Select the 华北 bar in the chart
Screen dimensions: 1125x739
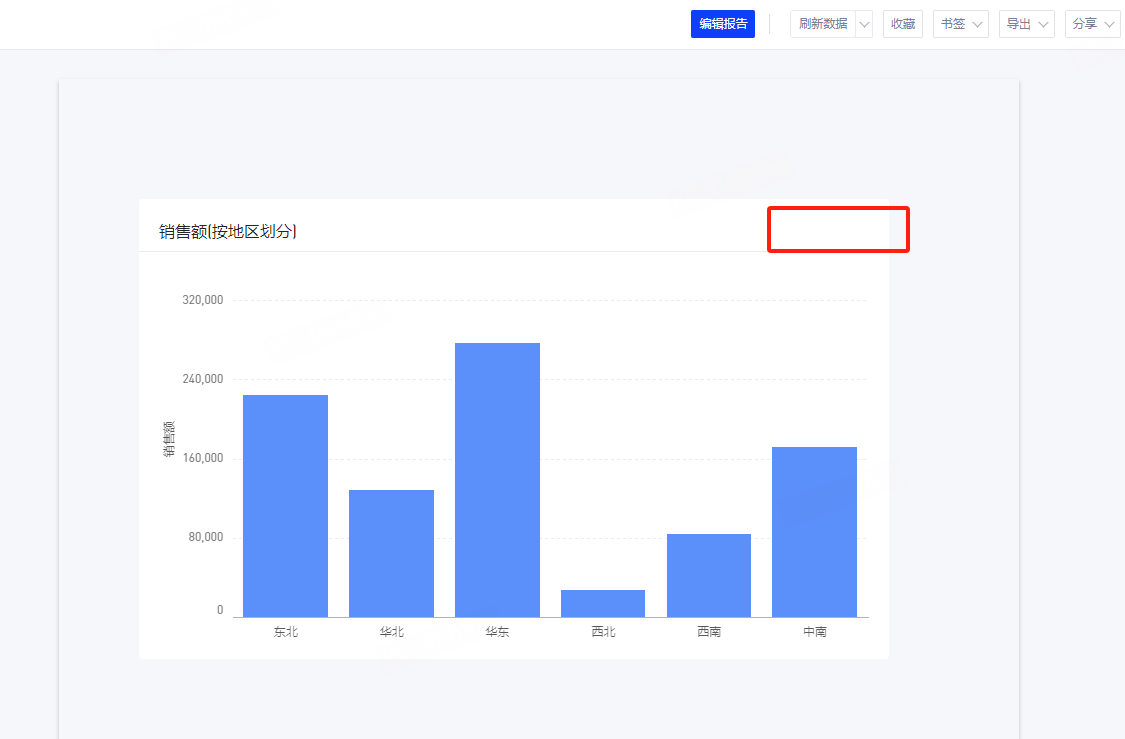(391, 552)
